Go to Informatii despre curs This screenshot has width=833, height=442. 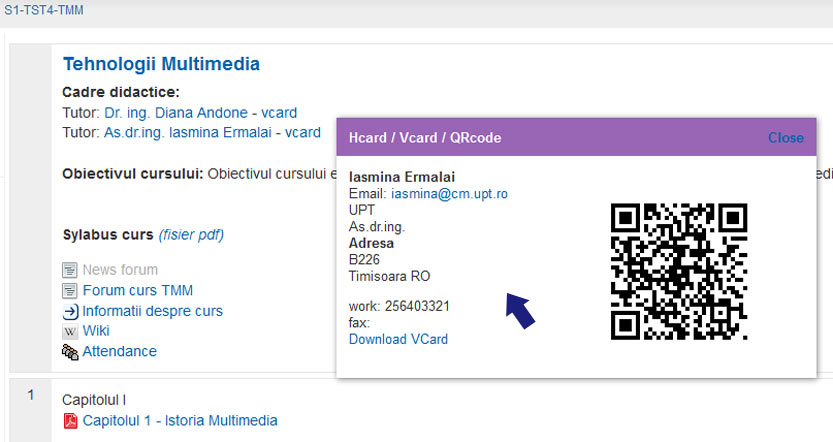[152, 311]
